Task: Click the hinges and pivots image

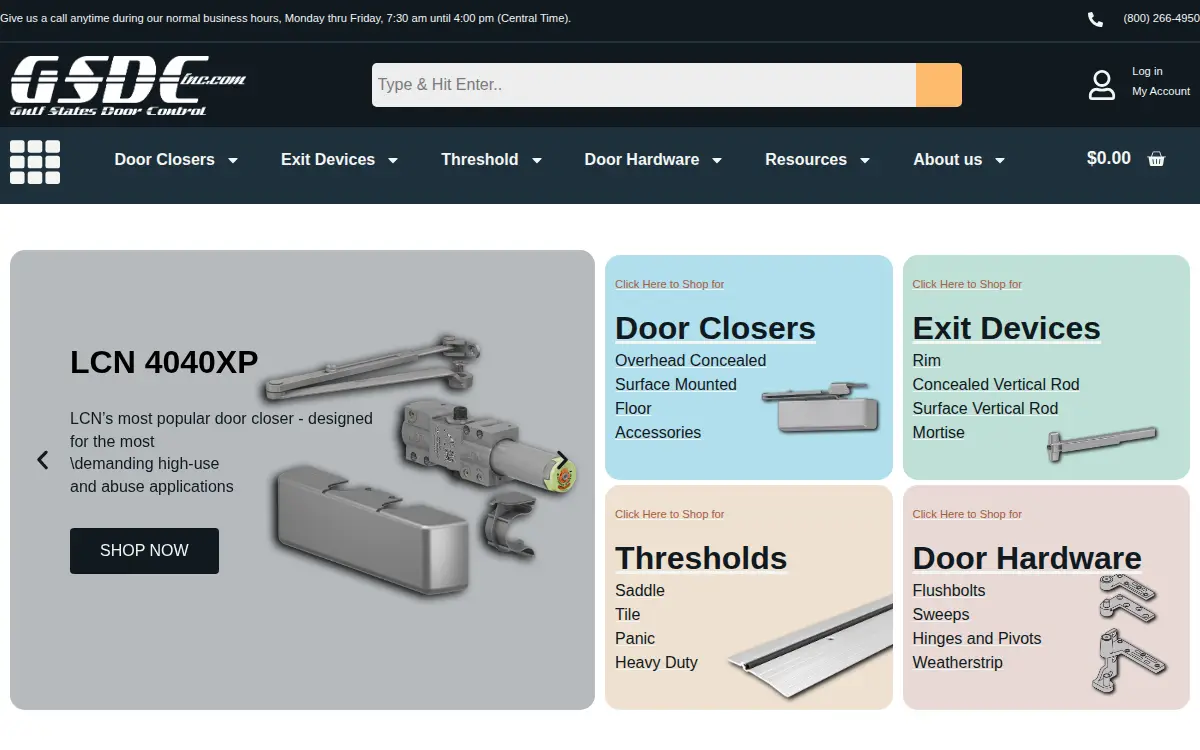Action: point(1129,634)
